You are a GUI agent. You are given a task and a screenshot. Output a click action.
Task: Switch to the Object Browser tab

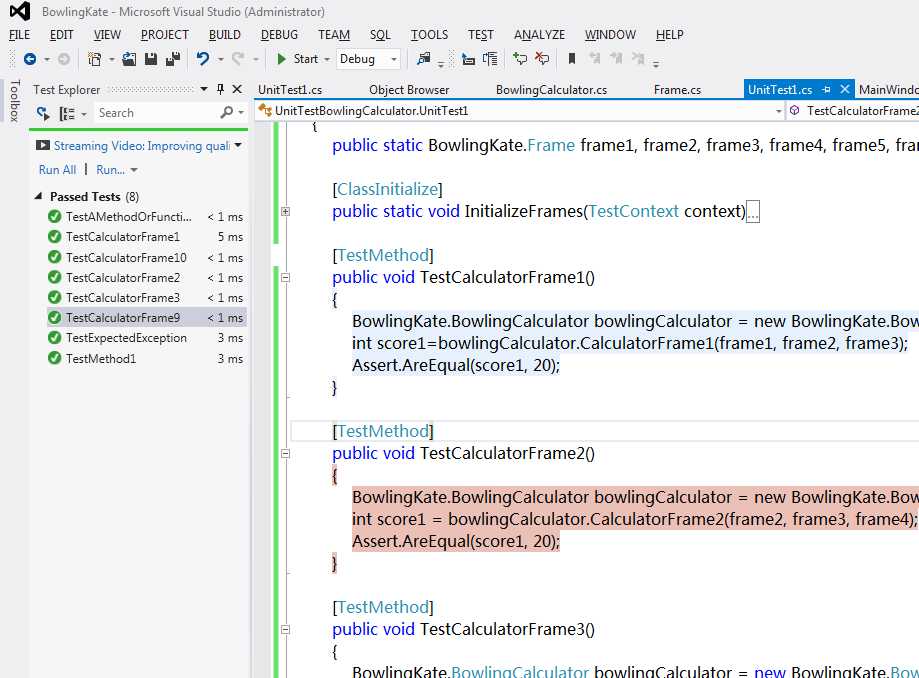click(x=409, y=90)
